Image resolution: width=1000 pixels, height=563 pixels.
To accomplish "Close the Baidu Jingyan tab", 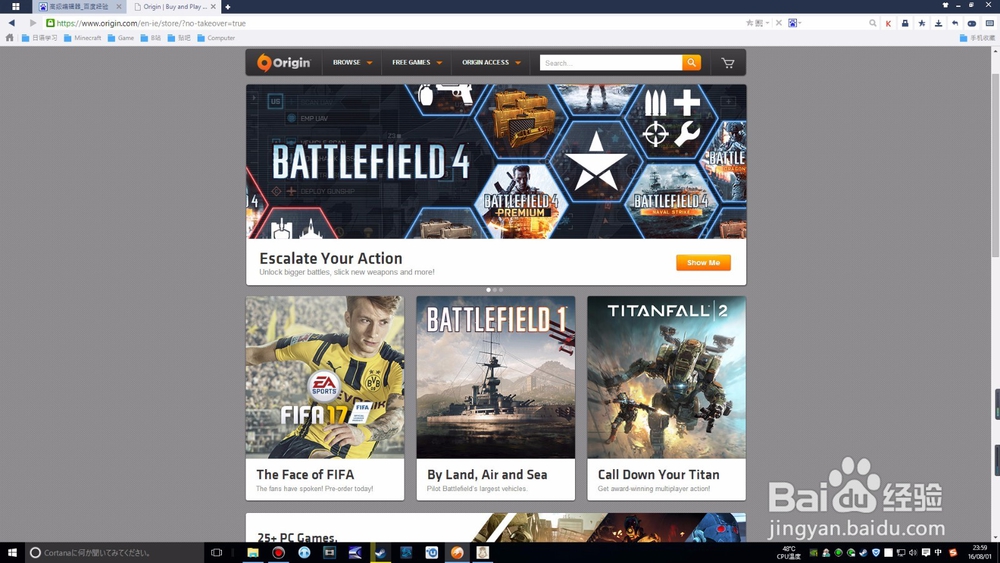I will pos(119,7).
